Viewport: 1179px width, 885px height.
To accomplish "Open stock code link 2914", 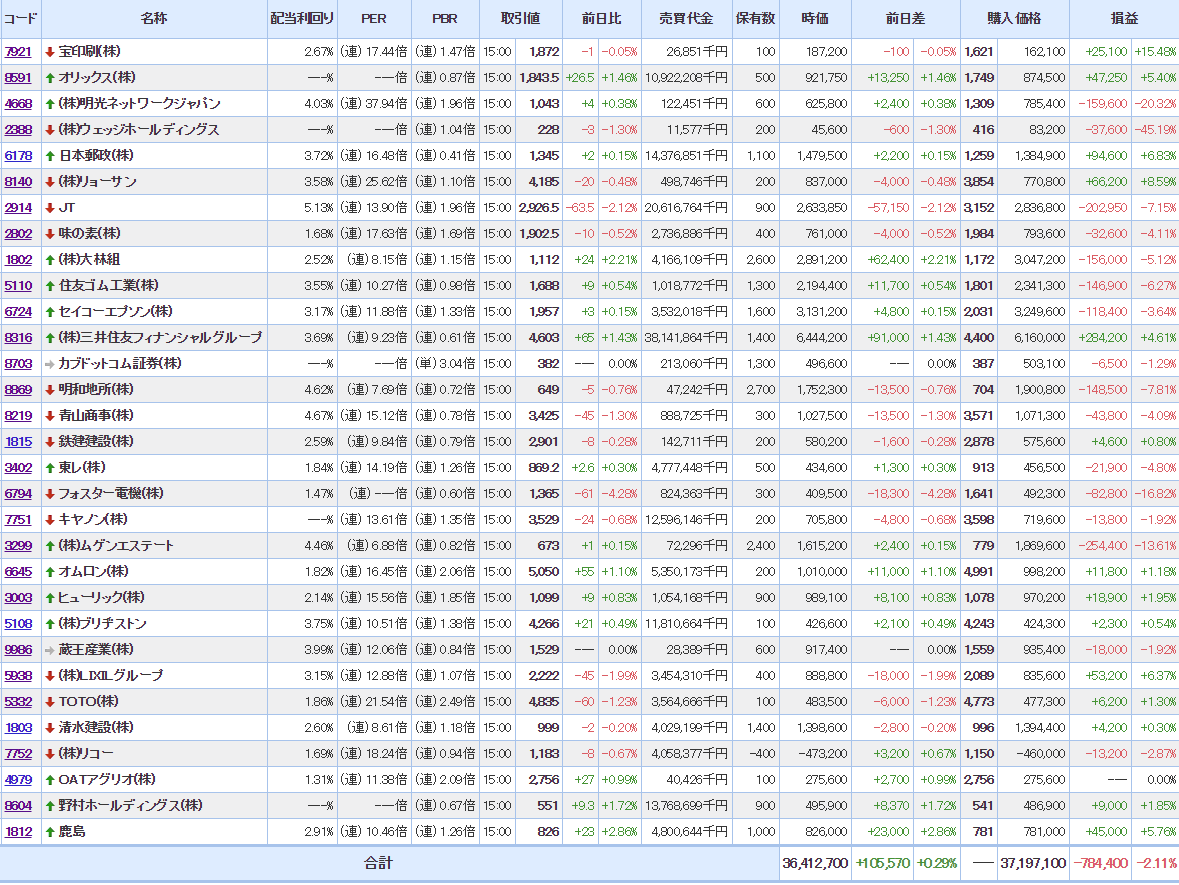I will [18, 208].
